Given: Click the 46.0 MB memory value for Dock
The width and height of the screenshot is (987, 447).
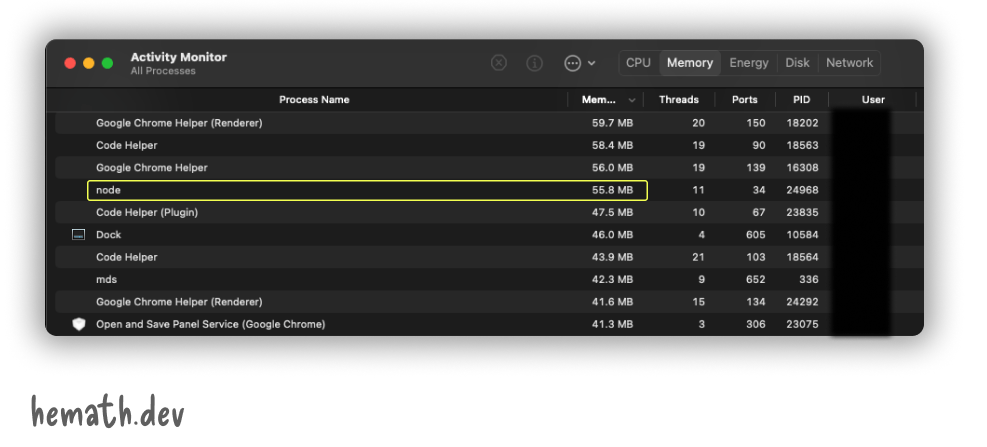Looking at the screenshot, I should tap(612, 235).
